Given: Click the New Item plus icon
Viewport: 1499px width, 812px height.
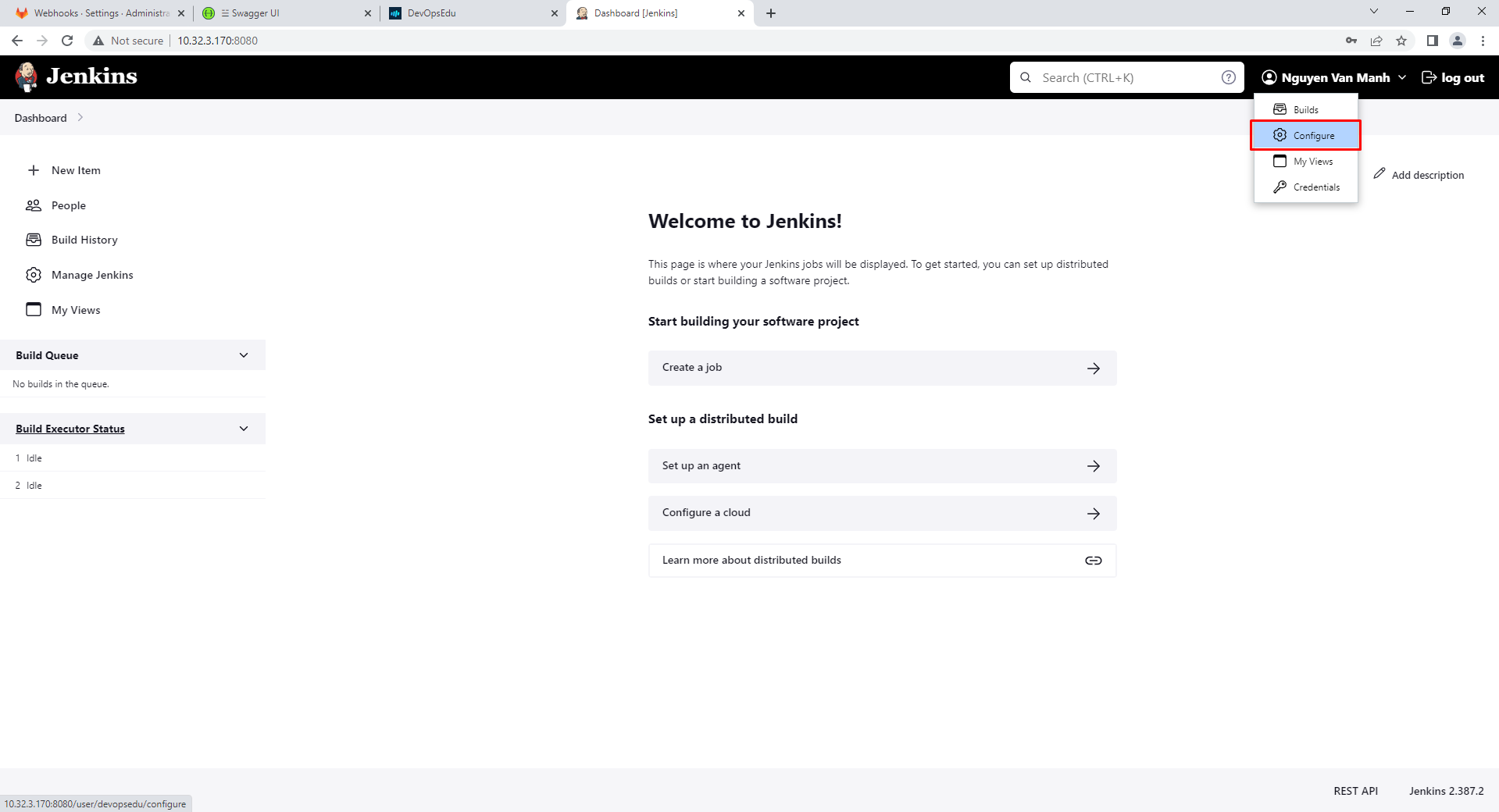Looking at the screenshot, I should (34, 170).
